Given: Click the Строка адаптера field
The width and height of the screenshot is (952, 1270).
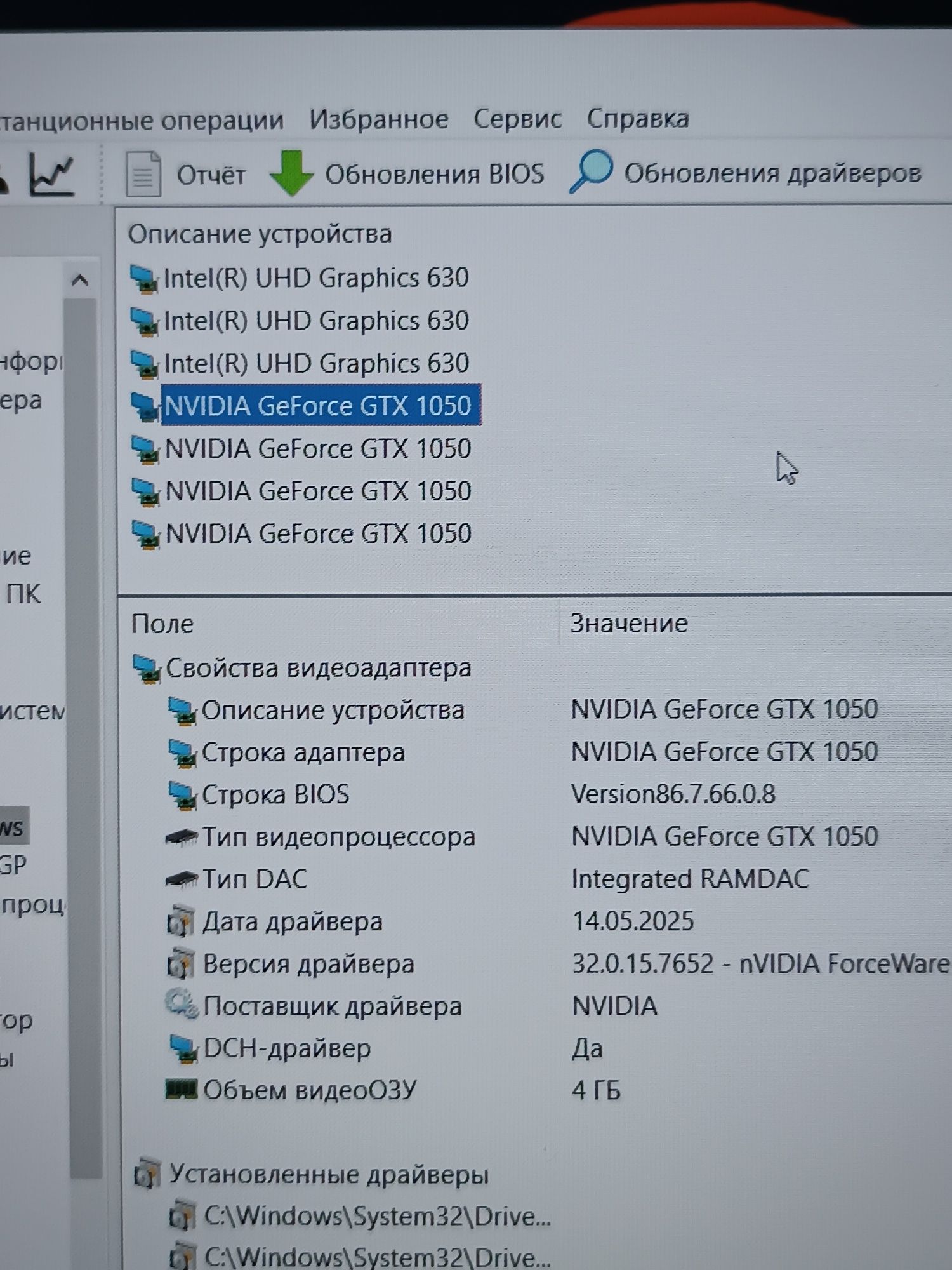Looking at the screenshot, I should (303, 752).
